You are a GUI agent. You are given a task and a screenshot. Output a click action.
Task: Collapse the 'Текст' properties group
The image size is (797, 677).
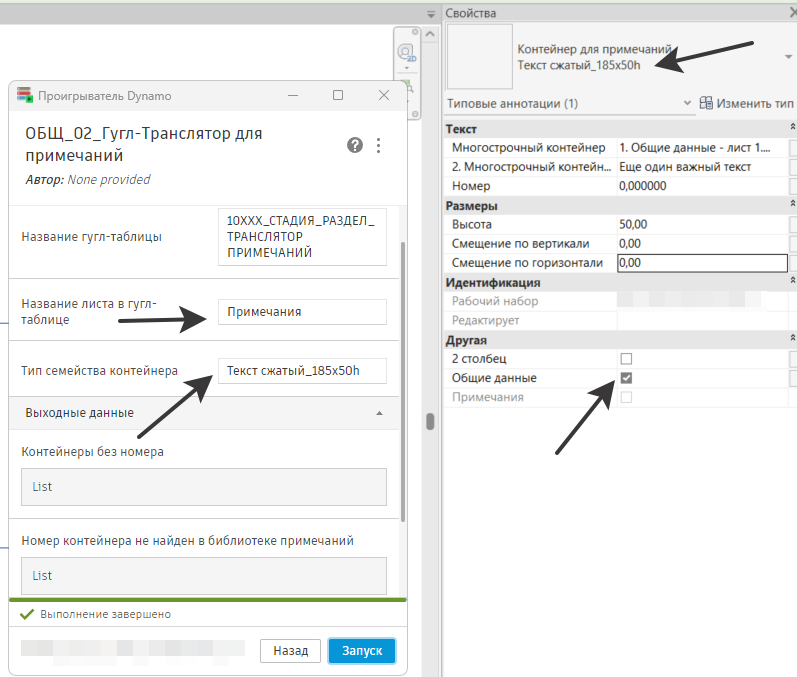point(792,130)
